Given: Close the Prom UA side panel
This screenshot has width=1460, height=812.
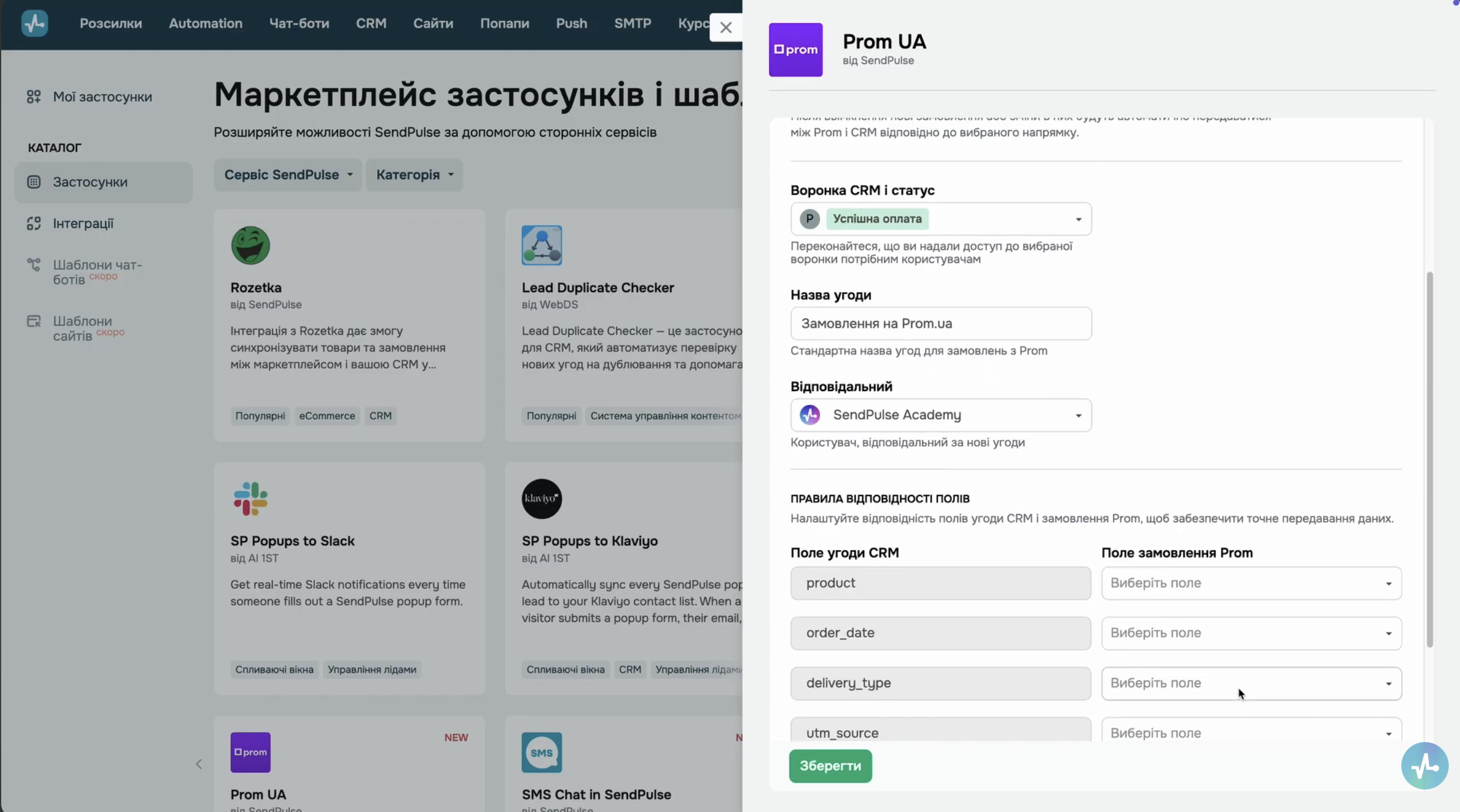Looking at the screenshot, I should (x=726, y=27).
